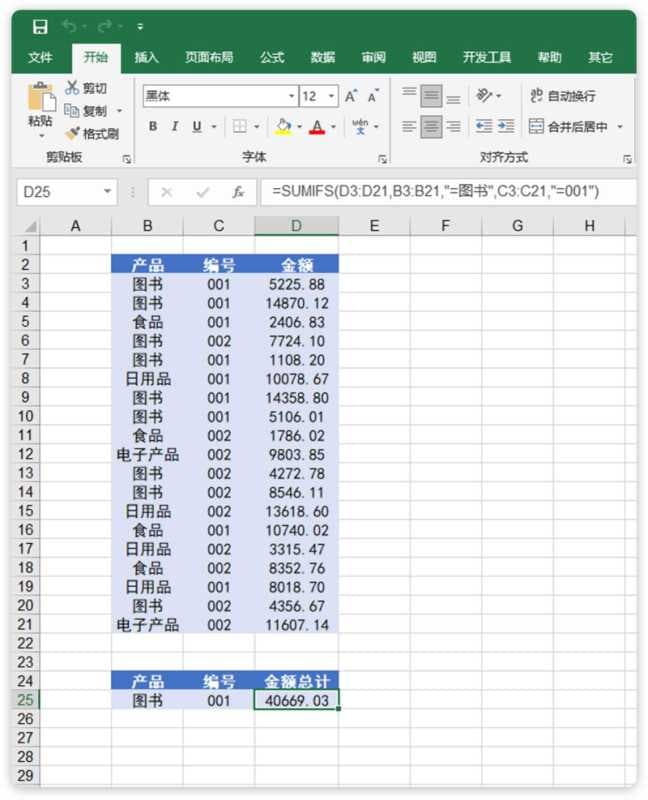
Task: Expand the fill color palette arrow
Action: tap(300, 127)
